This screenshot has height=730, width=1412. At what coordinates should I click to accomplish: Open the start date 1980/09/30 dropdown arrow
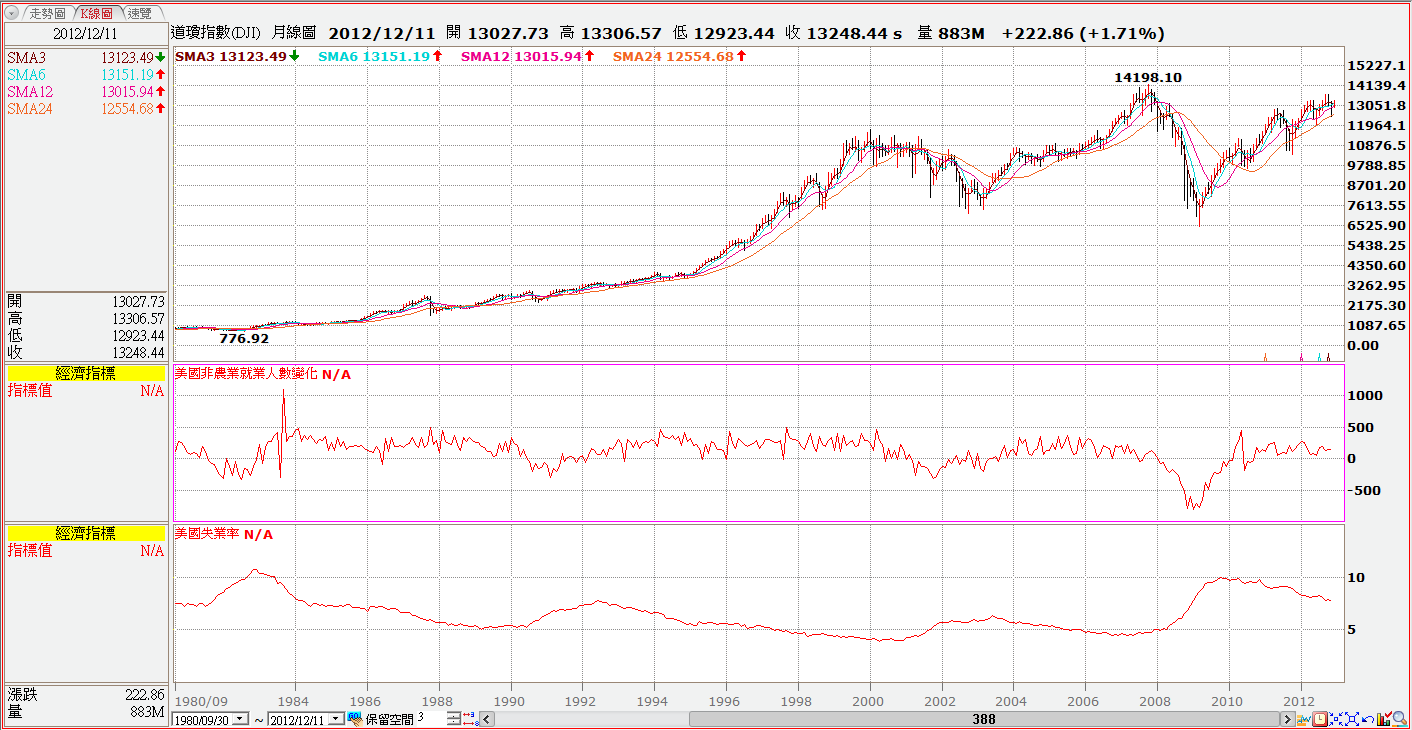tap(241, 719)
